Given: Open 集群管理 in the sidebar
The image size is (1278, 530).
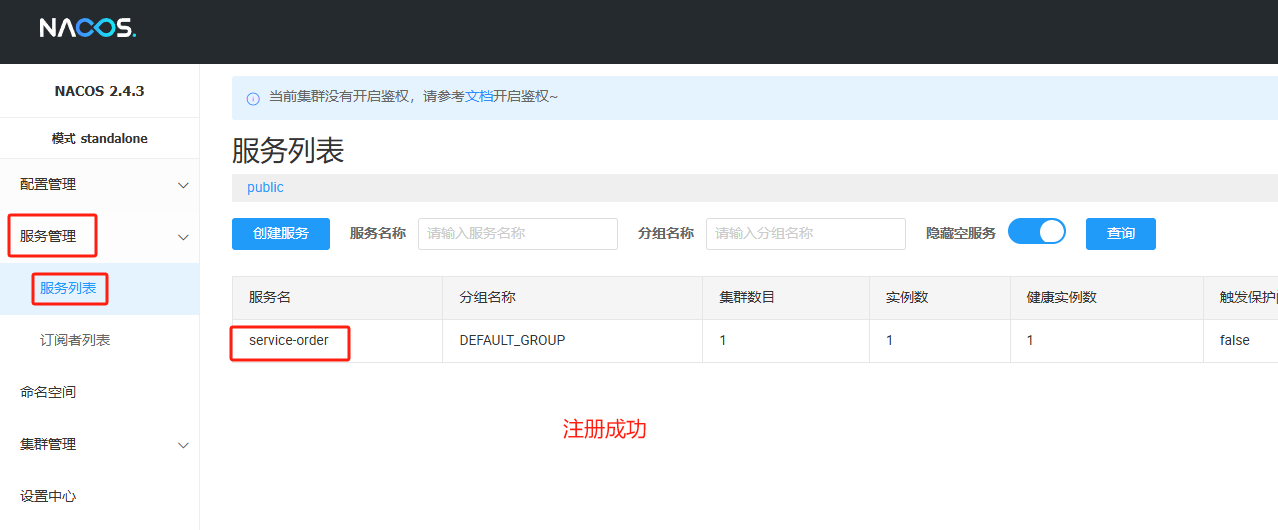Looking at the screenshot, I should 48,445.
